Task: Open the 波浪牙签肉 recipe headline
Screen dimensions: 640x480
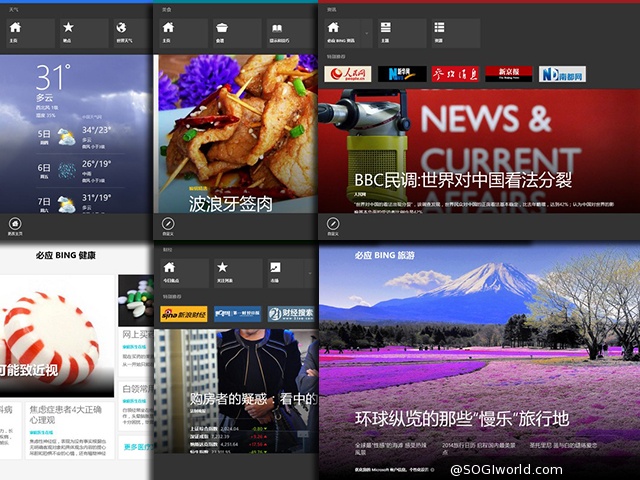Action: [231, 204]
